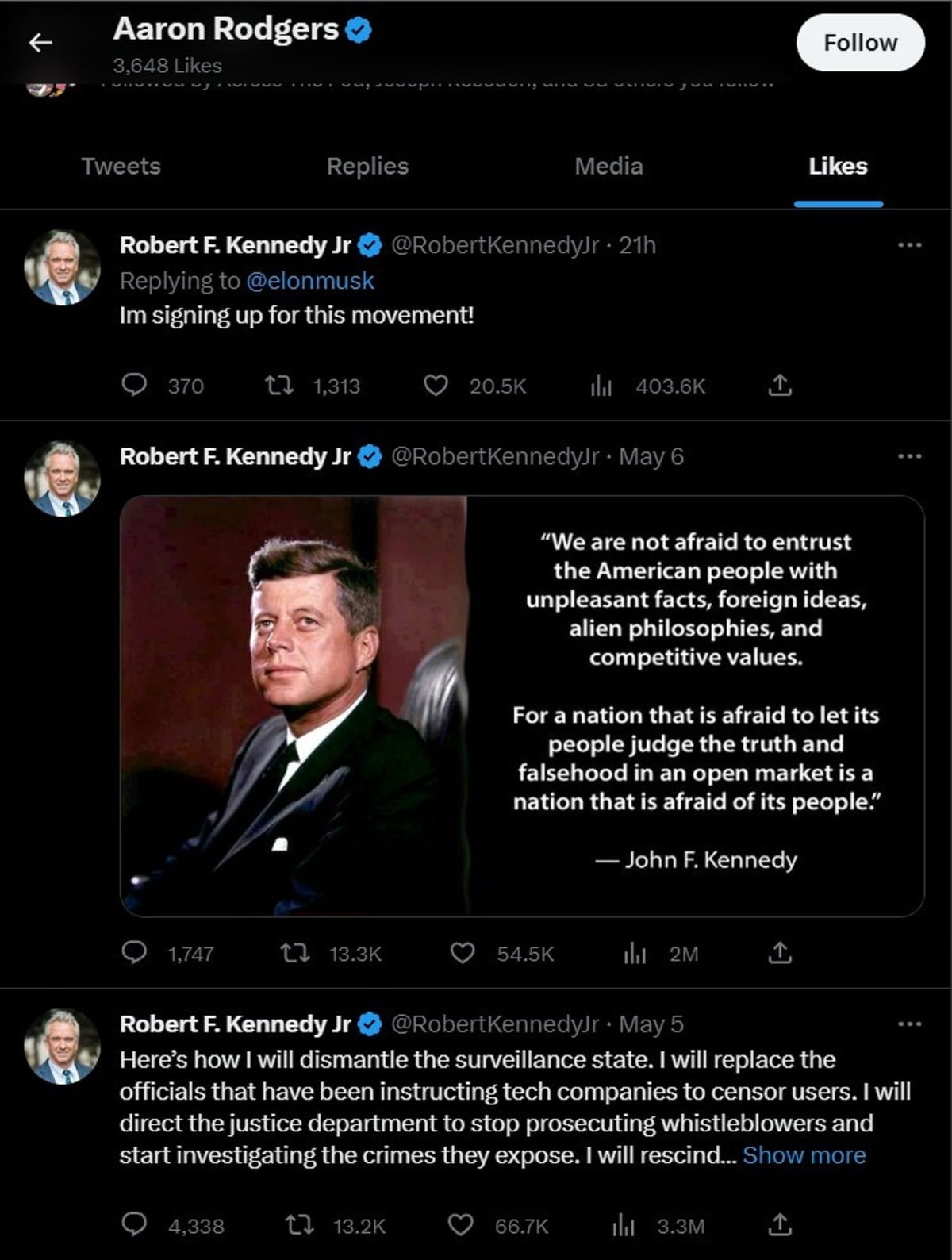Click the reply icon on the elonmusk reply tweet
Image resolution: width=952 pixels, height=1260 pixels.
pos(136,386)
